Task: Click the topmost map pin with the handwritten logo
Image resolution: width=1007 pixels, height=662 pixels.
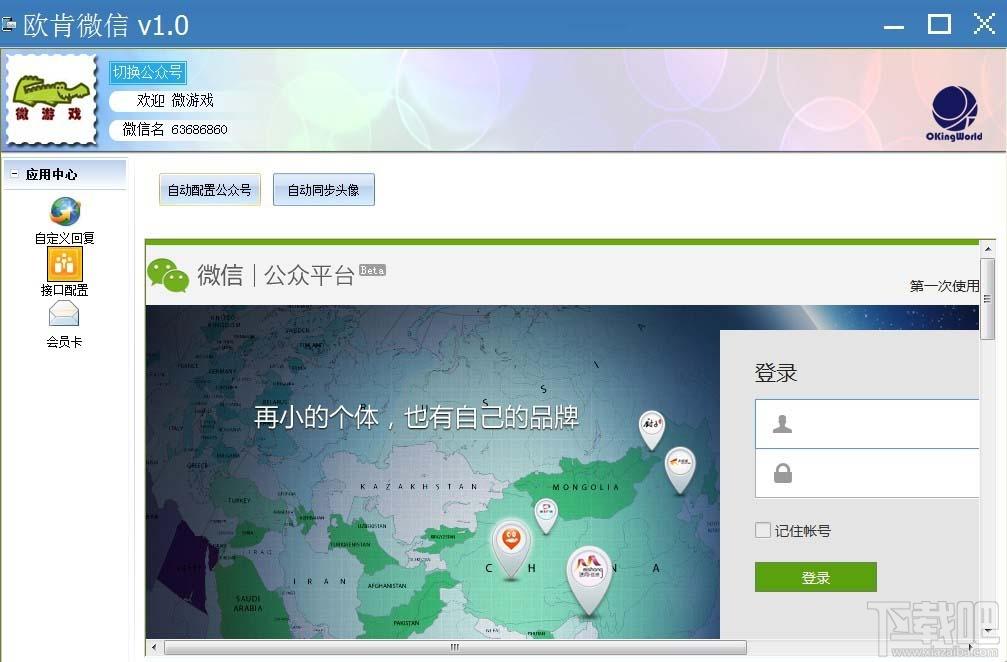Action: click(x=651, y=430)
